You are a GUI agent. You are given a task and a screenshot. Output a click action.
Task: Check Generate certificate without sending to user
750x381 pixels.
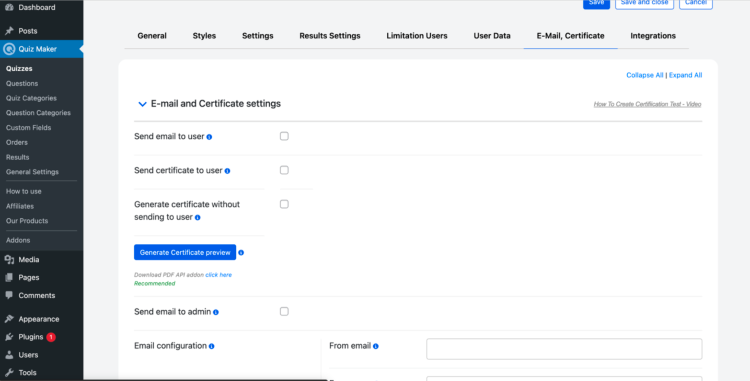click(284, 204)
